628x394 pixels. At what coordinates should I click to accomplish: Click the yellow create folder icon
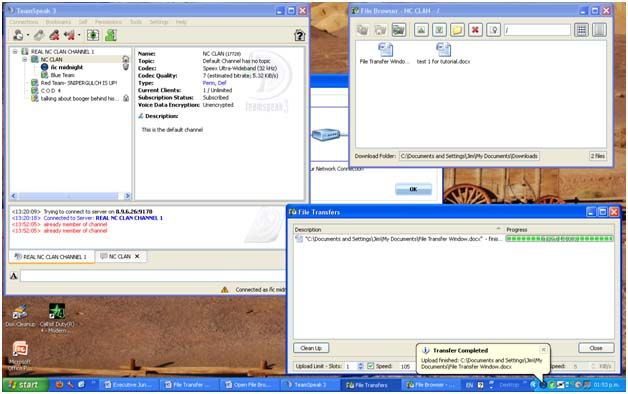pos(457,30)
